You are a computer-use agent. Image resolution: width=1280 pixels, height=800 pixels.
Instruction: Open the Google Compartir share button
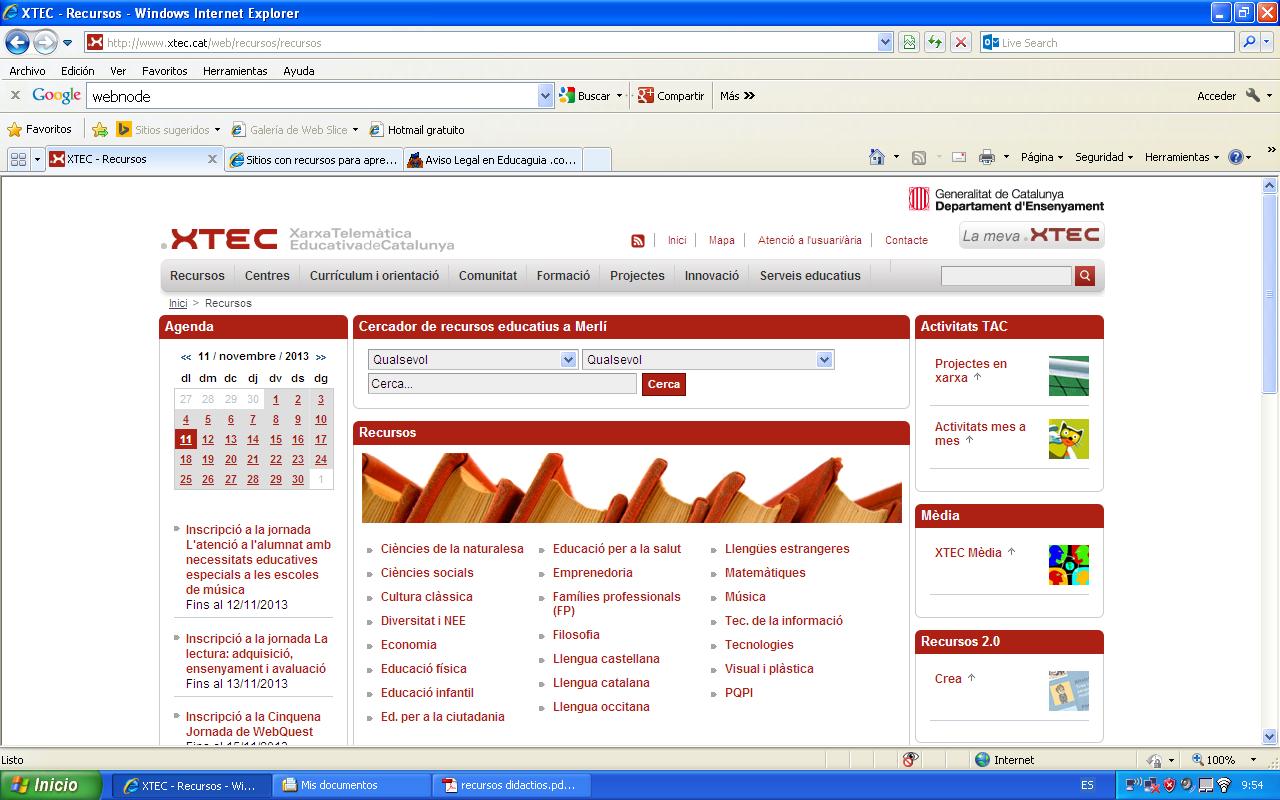tap(671, 96)
